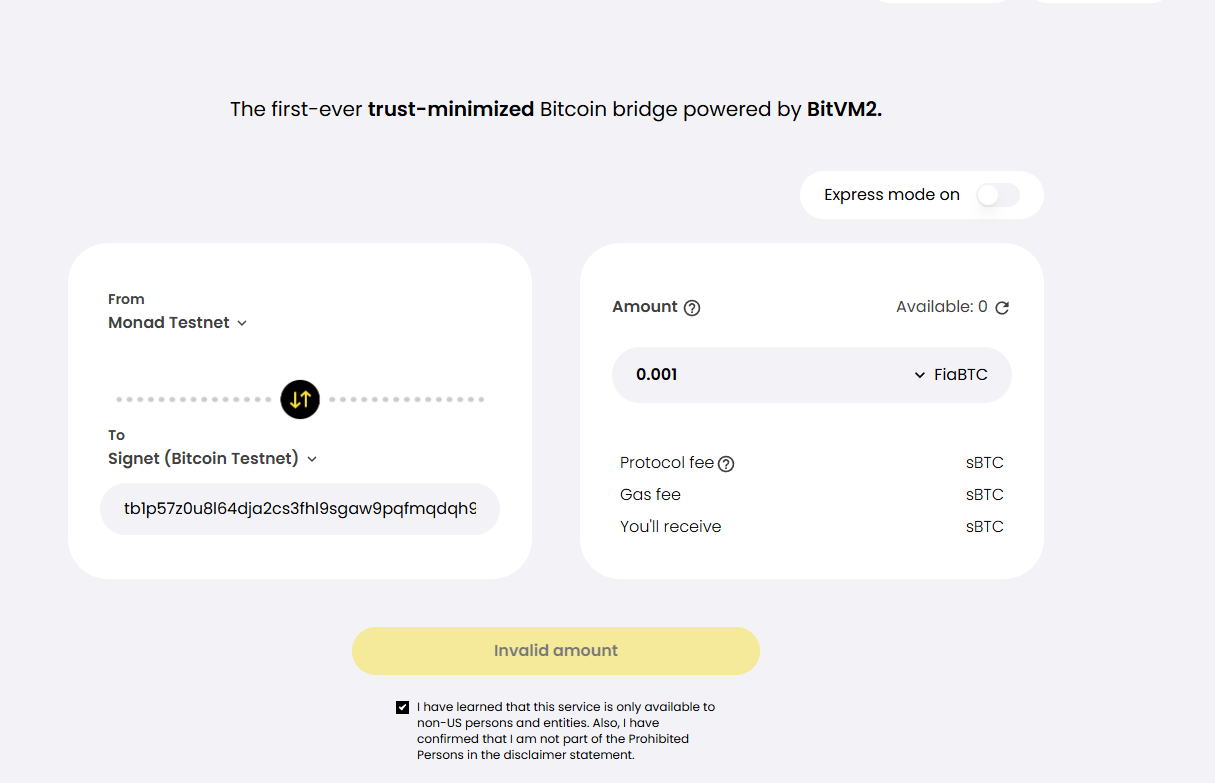This screenshot has width=1215, height=783.
Task: Click the help icon beside Amount
Action: (x=692, y=308)
